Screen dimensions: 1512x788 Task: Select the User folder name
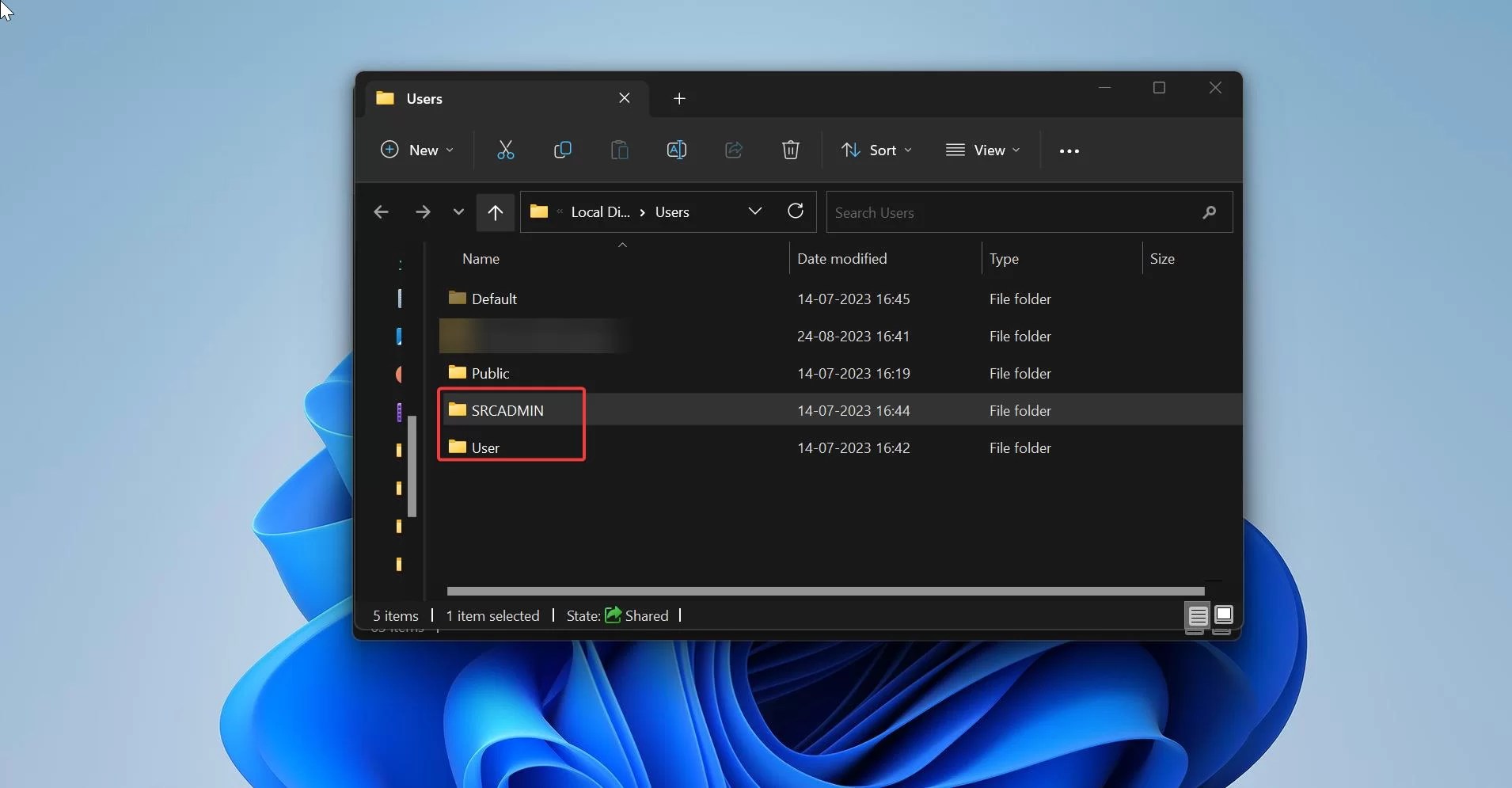coord(485,447)
